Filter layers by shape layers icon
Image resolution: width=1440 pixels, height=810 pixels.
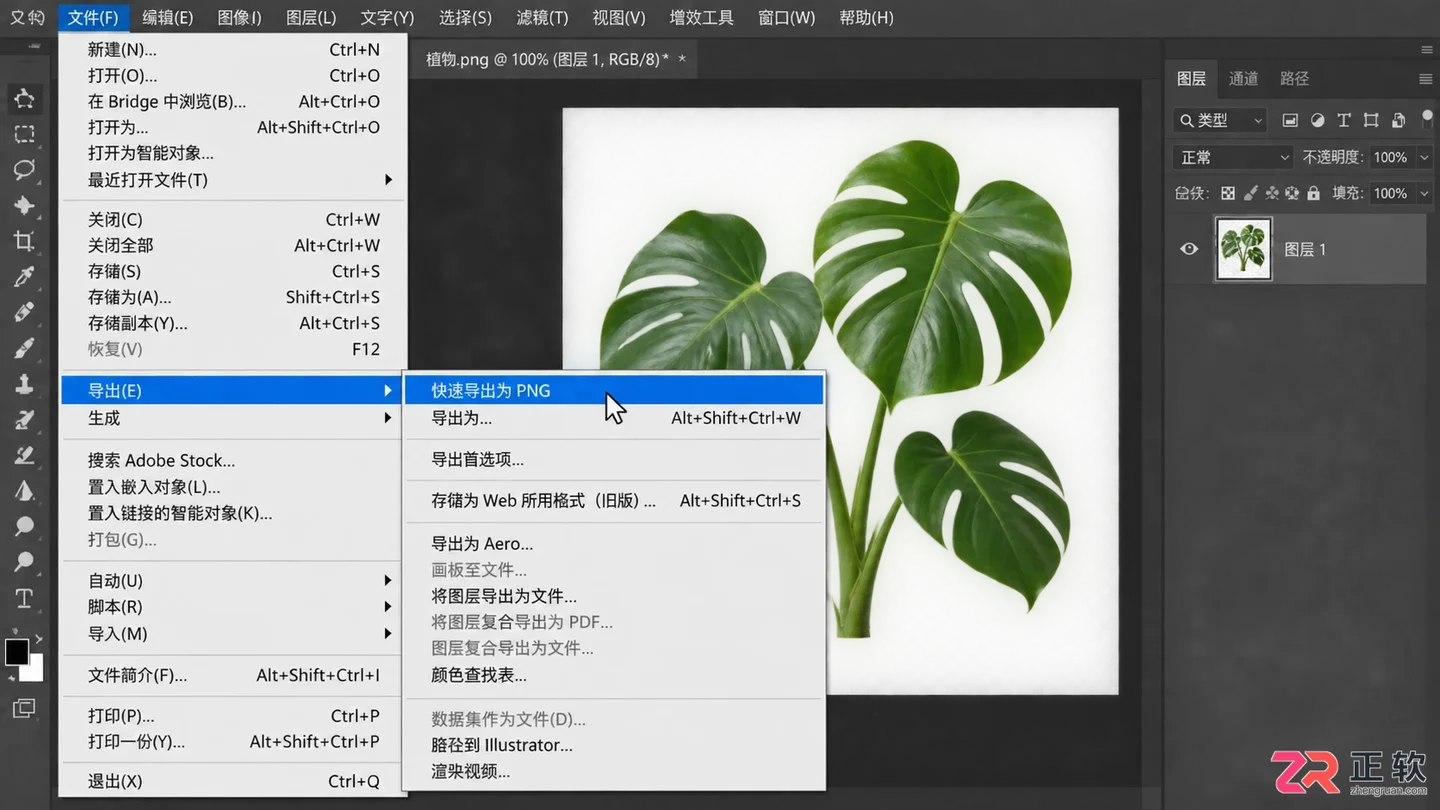(1371, 120)
